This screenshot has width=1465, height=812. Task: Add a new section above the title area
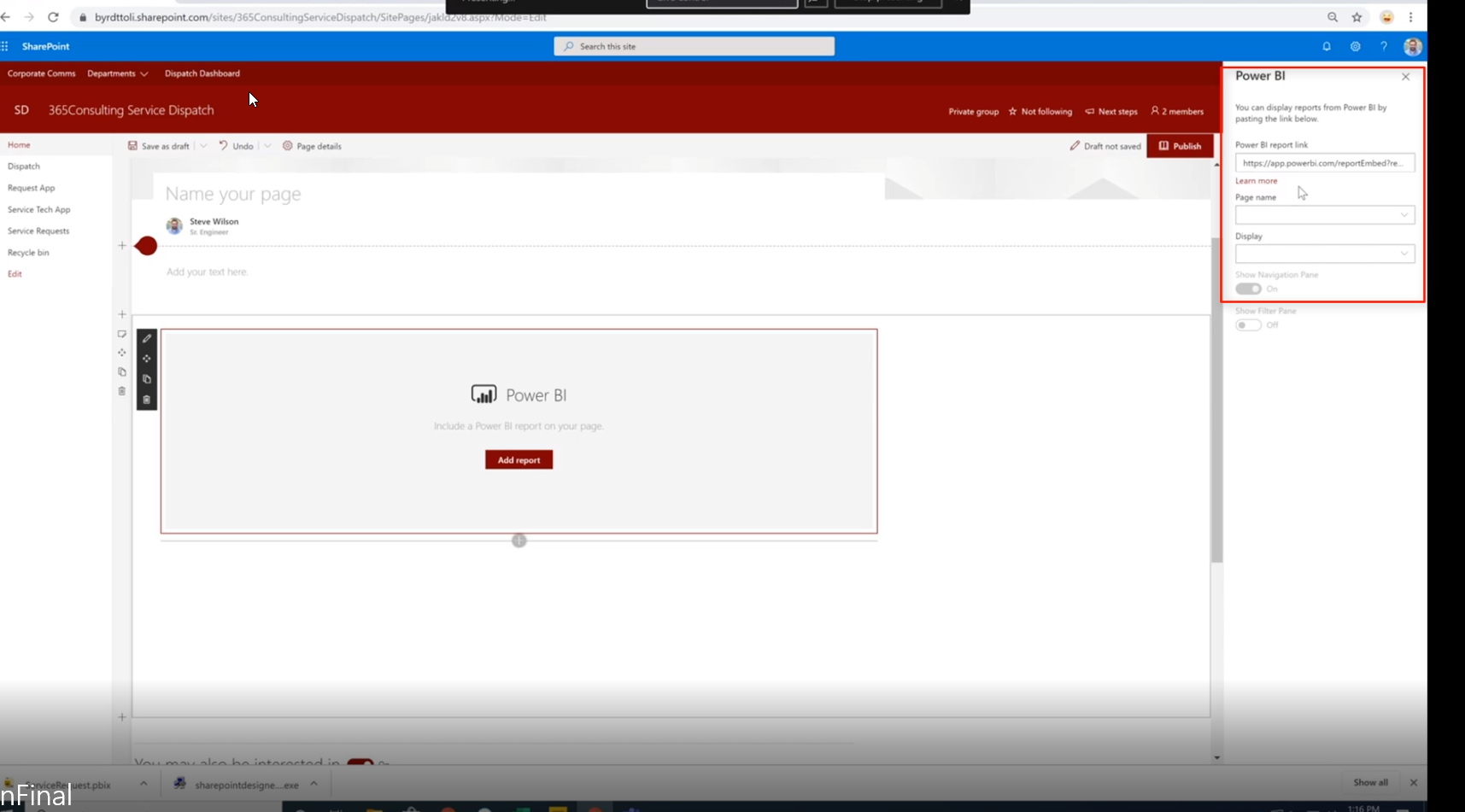click(122, 246)
